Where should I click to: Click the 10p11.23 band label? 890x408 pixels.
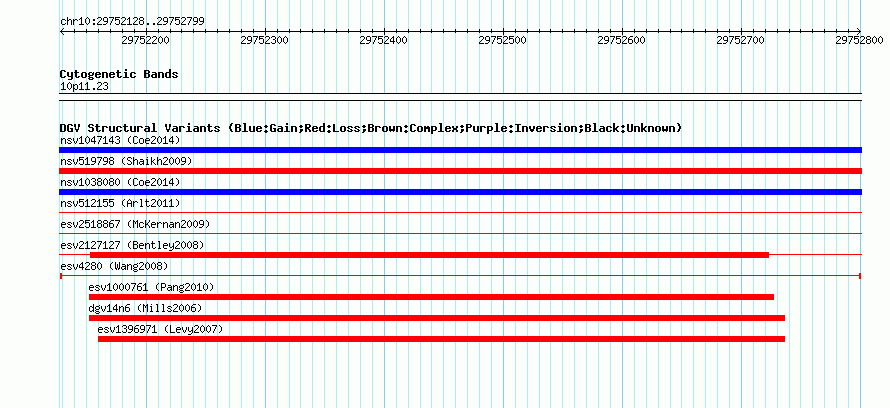click(x=85, y=87)
